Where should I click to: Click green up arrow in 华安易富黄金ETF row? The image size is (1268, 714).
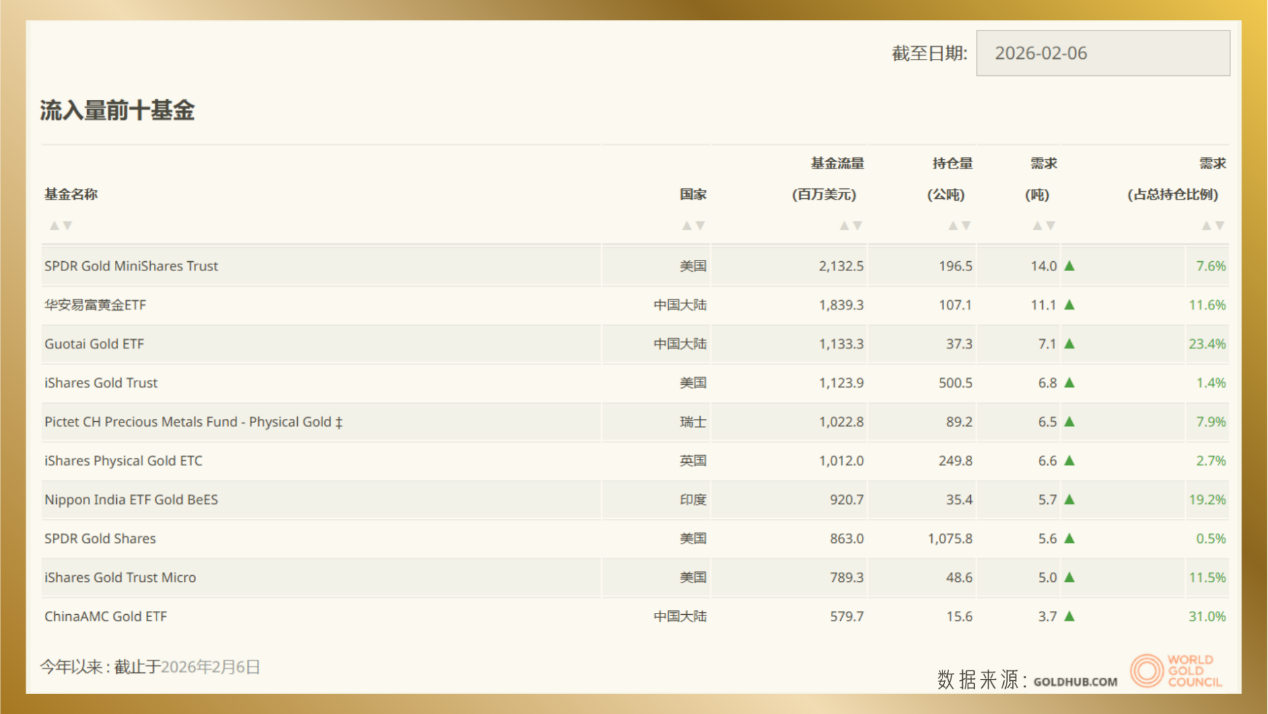click(1069, 305)
